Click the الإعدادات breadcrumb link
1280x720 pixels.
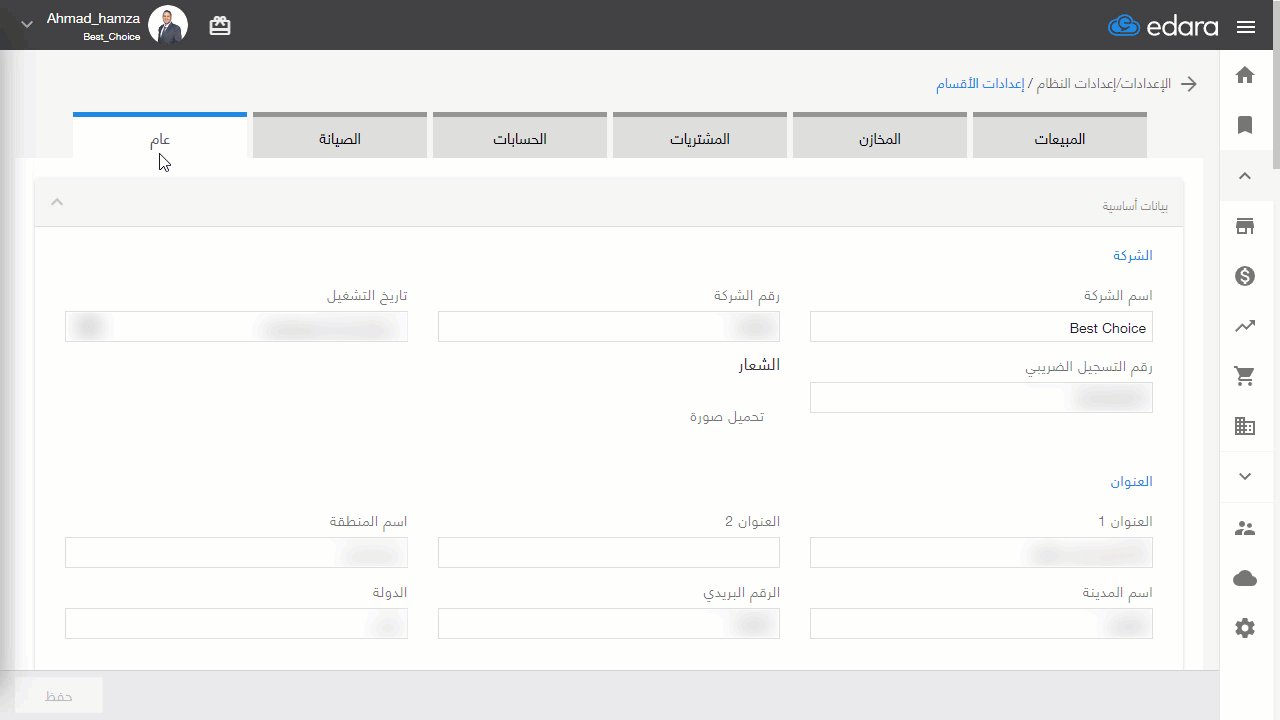coord(1146,84)
